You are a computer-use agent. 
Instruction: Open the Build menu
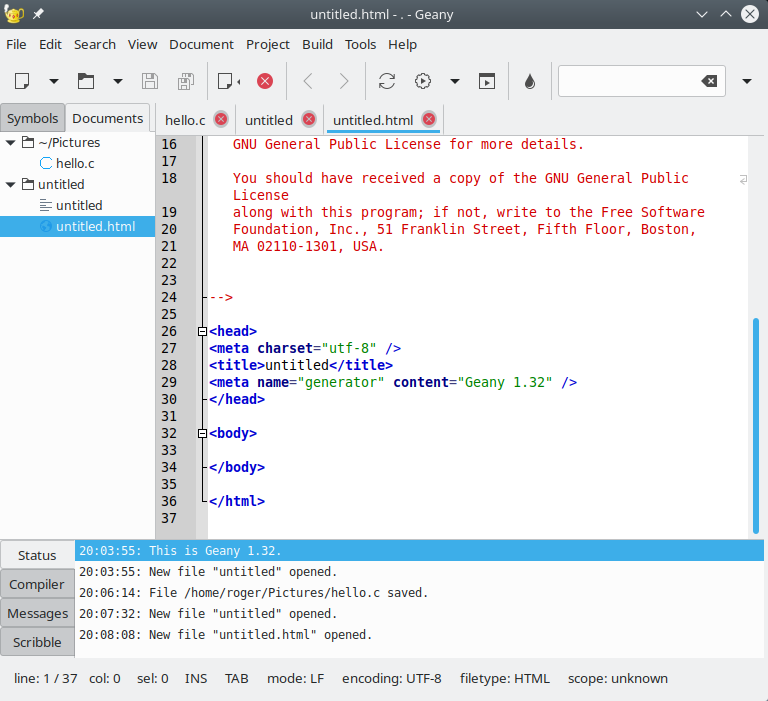[x=317, y=44]
